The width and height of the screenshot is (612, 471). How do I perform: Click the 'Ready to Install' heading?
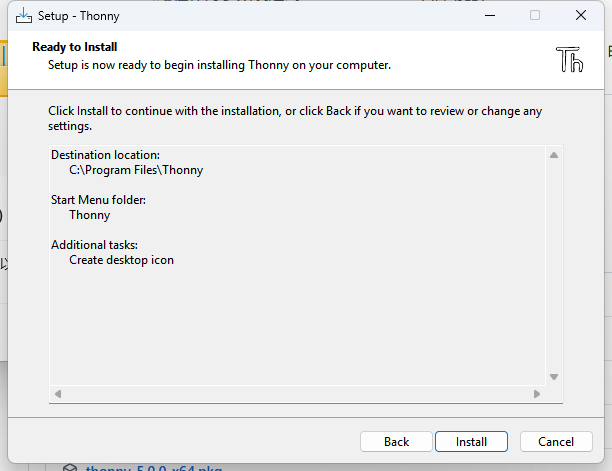tap(75, 47)
